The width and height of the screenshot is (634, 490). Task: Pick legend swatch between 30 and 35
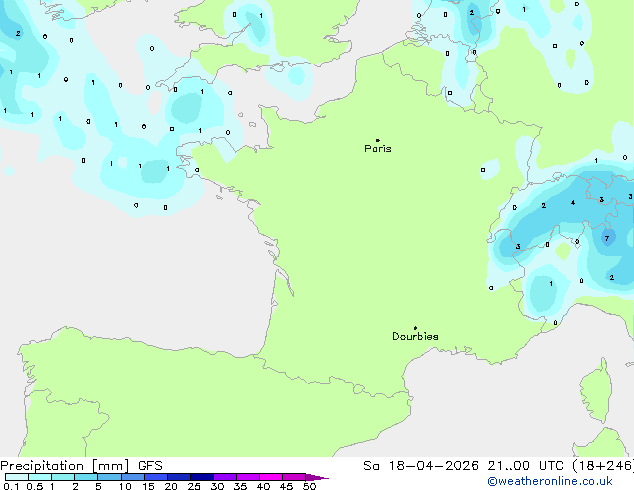pyautogui.click(x=225, y=477)
